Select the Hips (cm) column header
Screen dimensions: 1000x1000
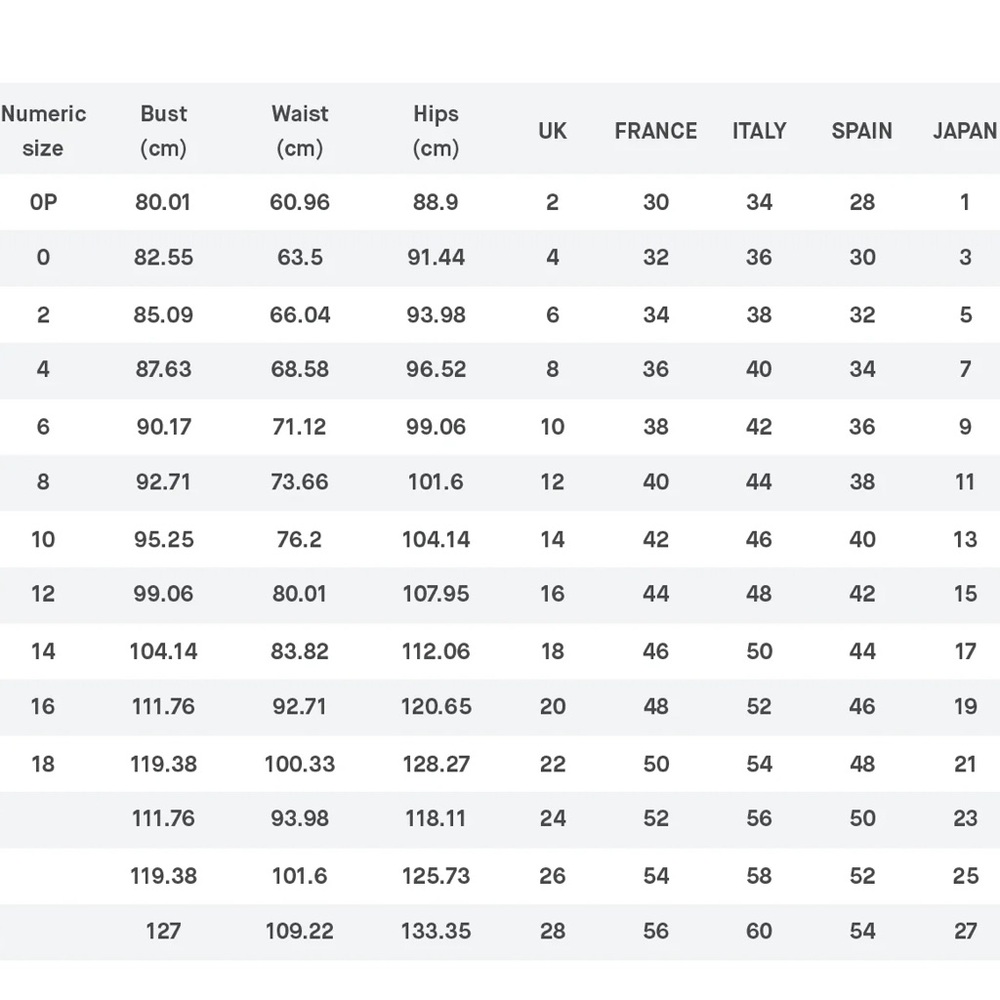tap(436, 131)
